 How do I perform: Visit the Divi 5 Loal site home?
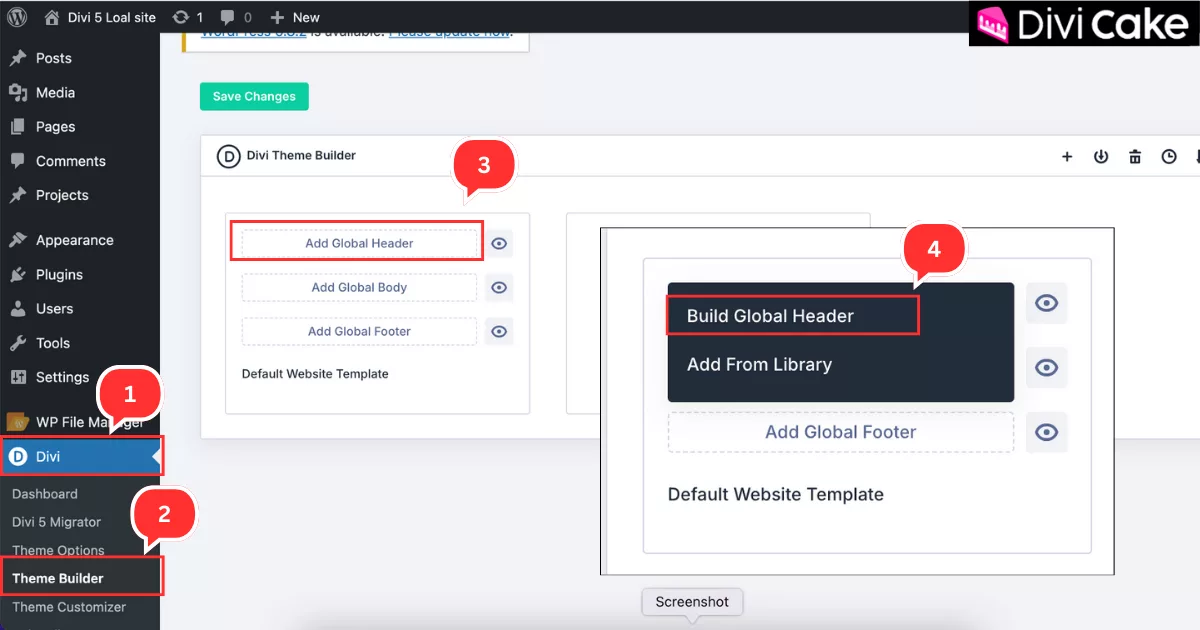click(100, 17)
